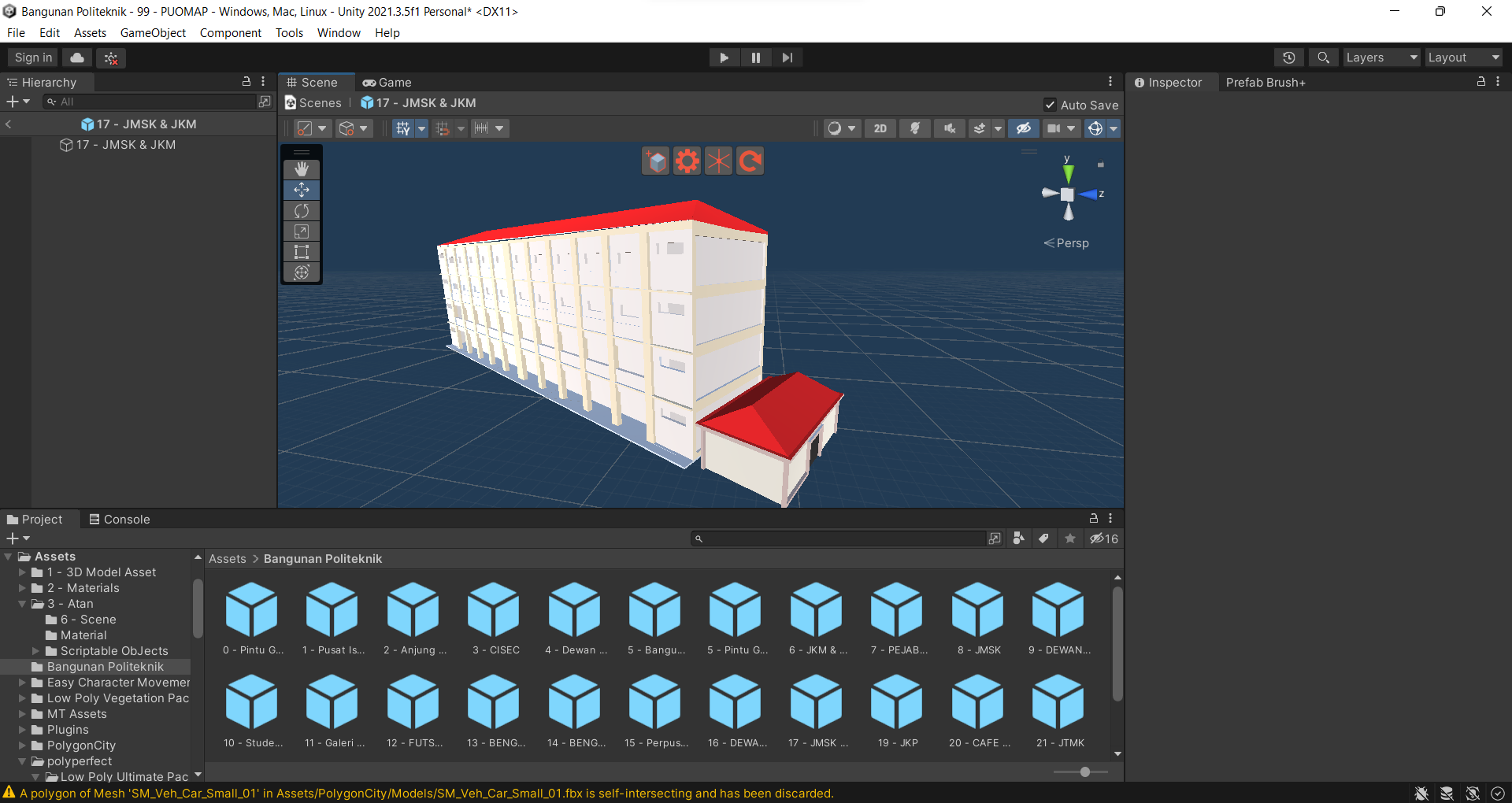Select the Hand view tool
Viewport: 1512px width, 803px height.
pos(302,169)
